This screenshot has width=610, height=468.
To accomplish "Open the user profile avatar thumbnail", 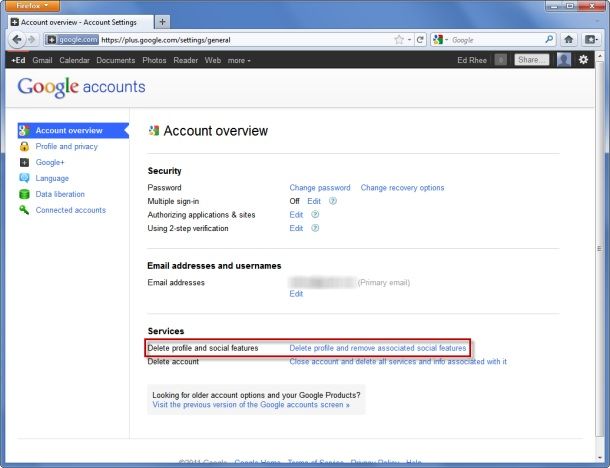I will pos(564,60).
